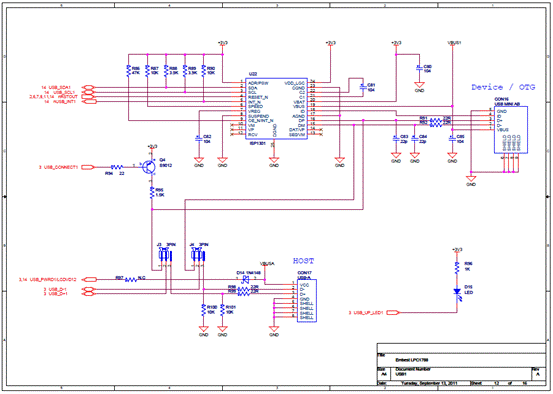Select the CON16 USB mini AB connector
Image resolution: width=553 pixels, height=394 pixels.
[x=511, y=129]
